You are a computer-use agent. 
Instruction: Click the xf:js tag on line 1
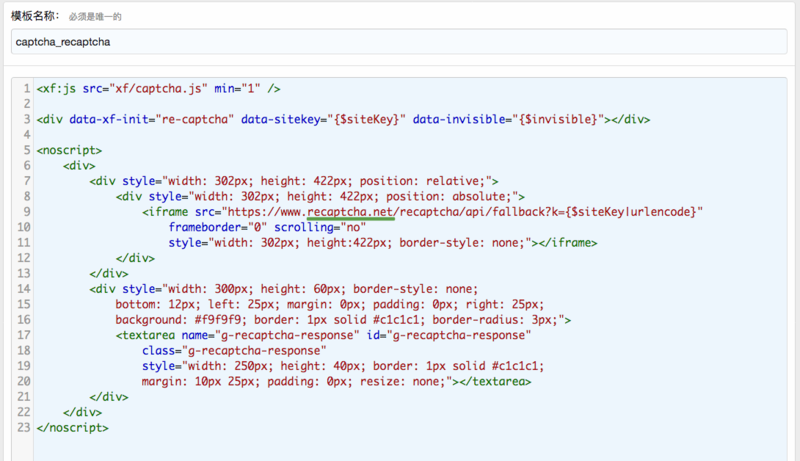(56, 89)
